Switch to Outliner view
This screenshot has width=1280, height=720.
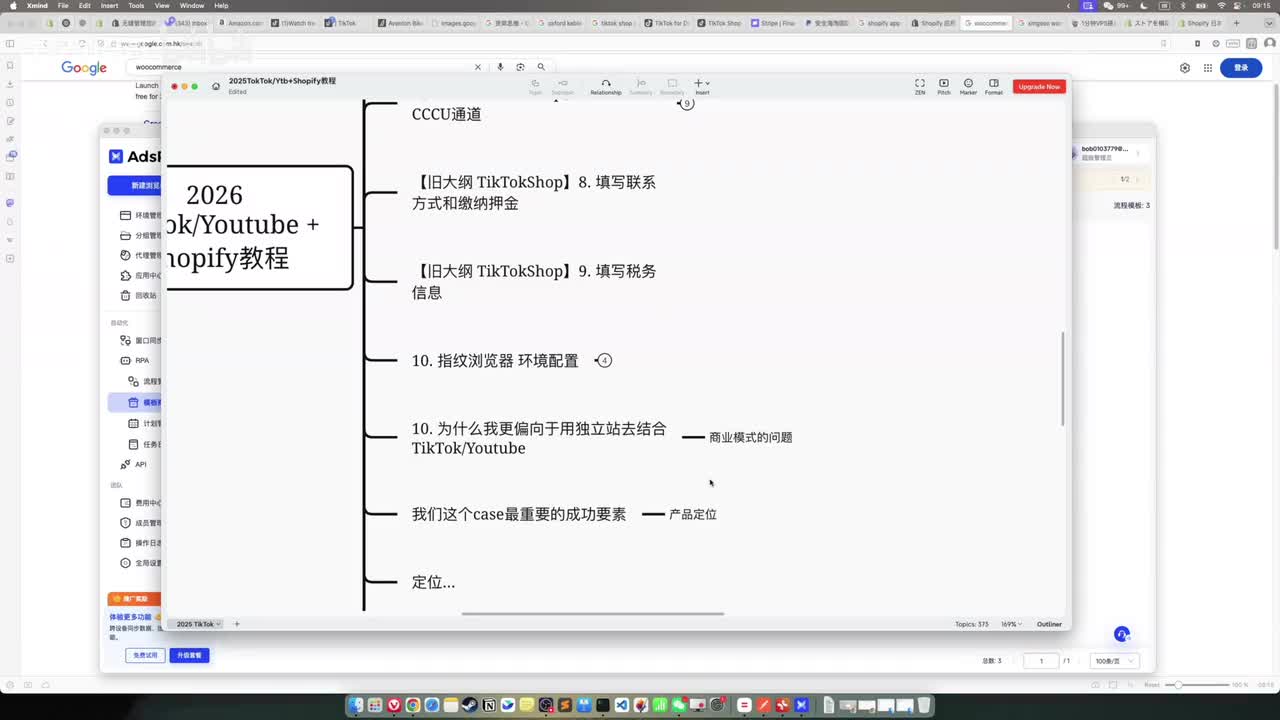click(x=1049, y=624)
